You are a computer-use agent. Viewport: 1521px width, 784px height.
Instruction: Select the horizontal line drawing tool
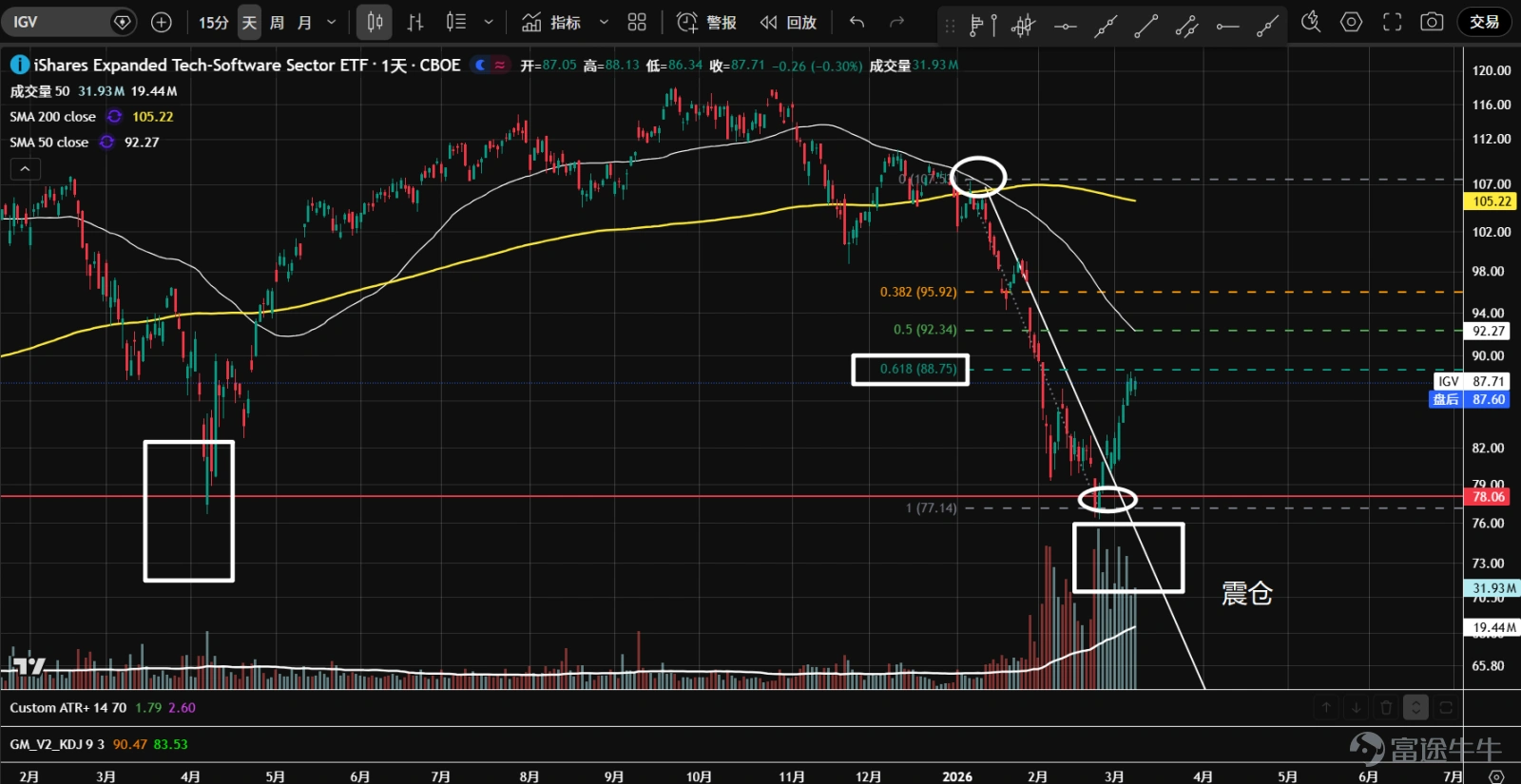[1065, 27]
